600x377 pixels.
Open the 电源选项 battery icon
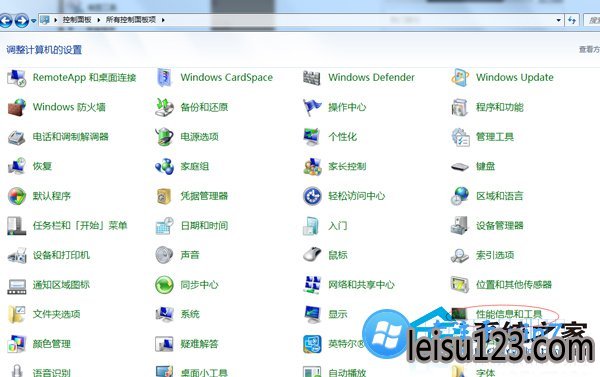click(x=165, y=137)
